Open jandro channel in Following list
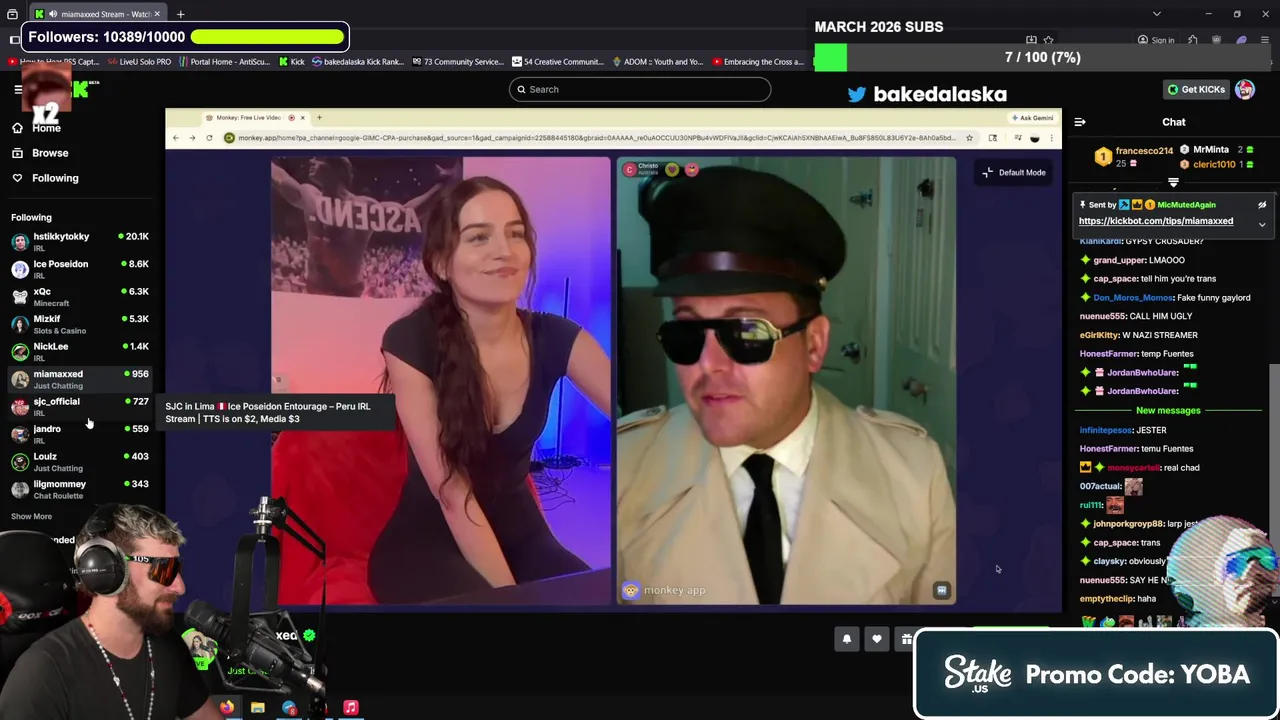 pyautogui.click(x=80, y=434)
